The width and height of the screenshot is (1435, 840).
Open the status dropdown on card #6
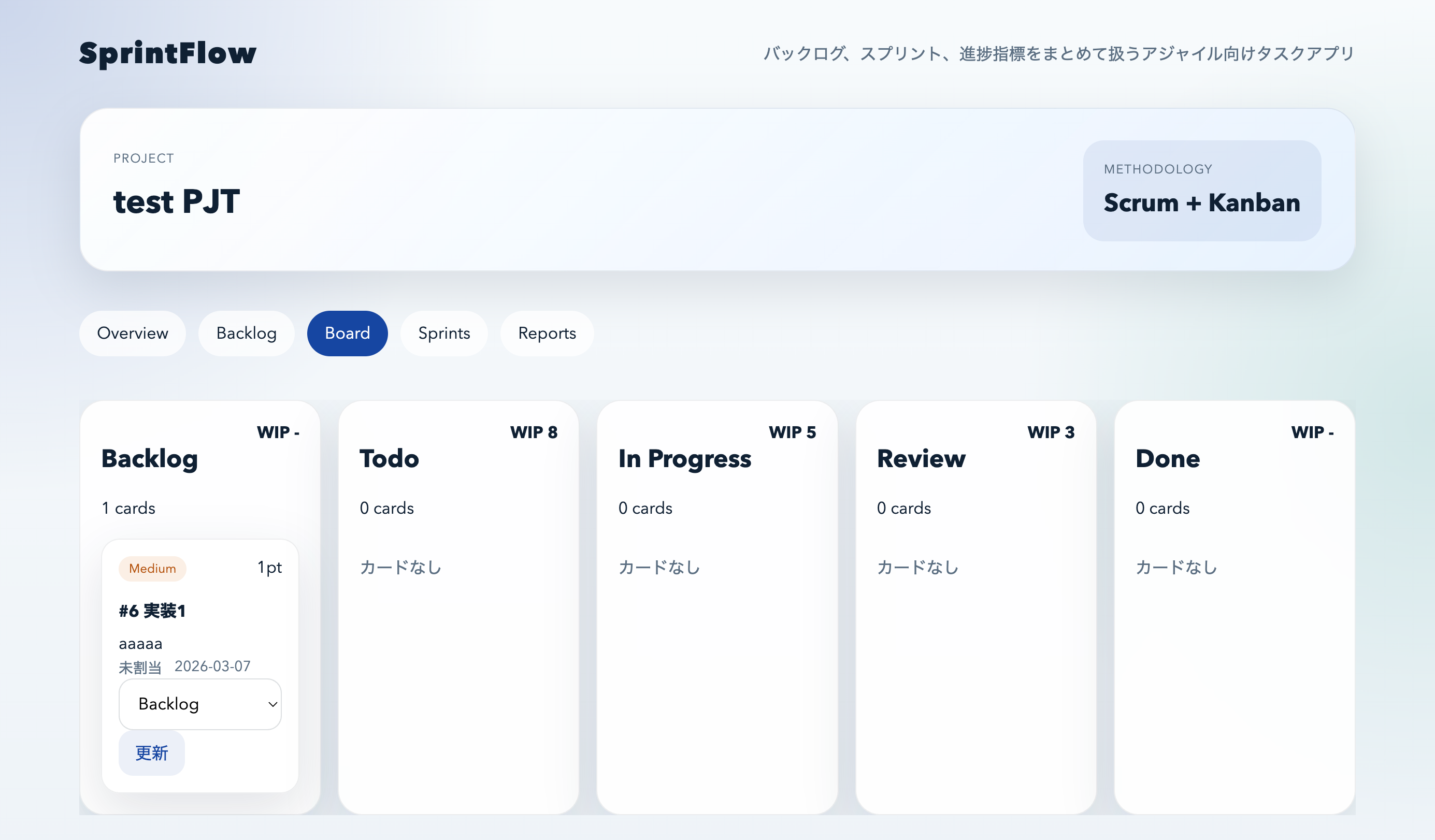pos(199,704)
